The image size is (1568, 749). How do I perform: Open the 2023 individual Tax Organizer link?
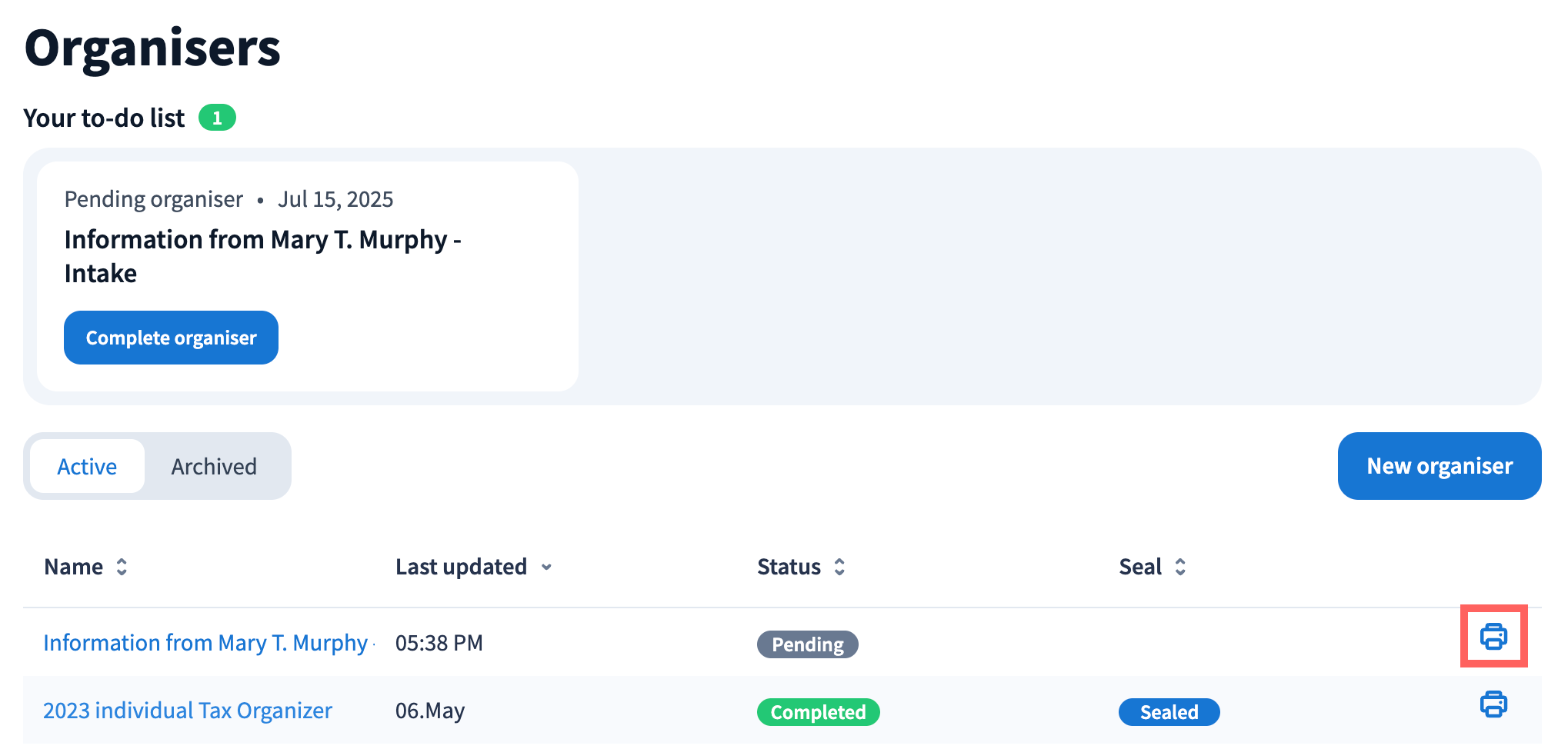pos(188,711)
